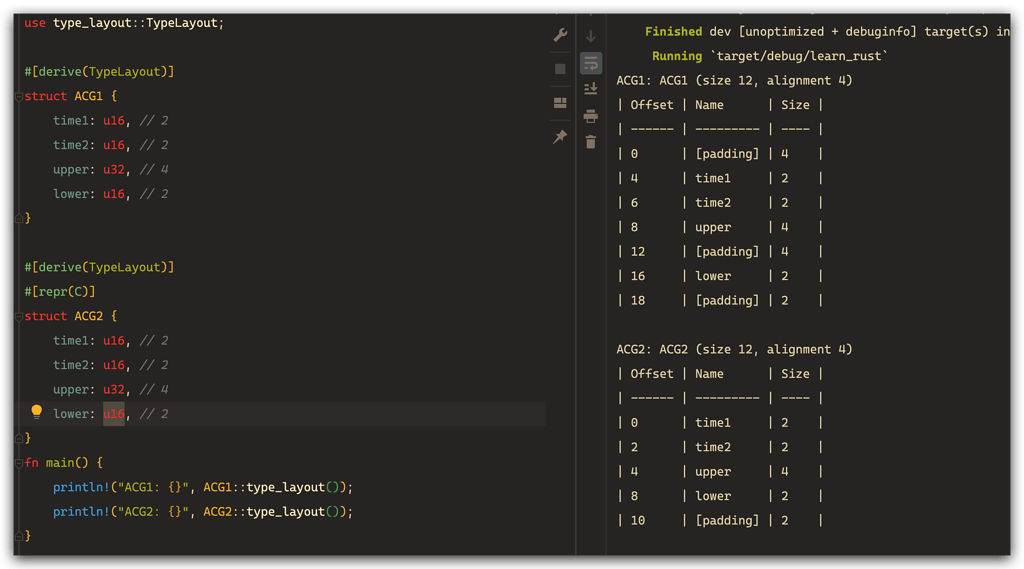Click the scroll to end icon

pyautogui.click(x=591, y=89)
